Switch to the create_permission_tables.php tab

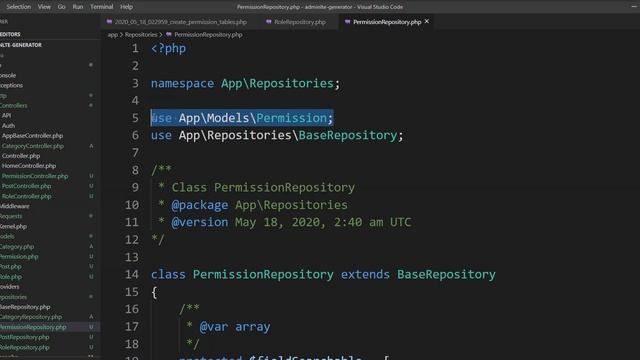click(181, 22)
